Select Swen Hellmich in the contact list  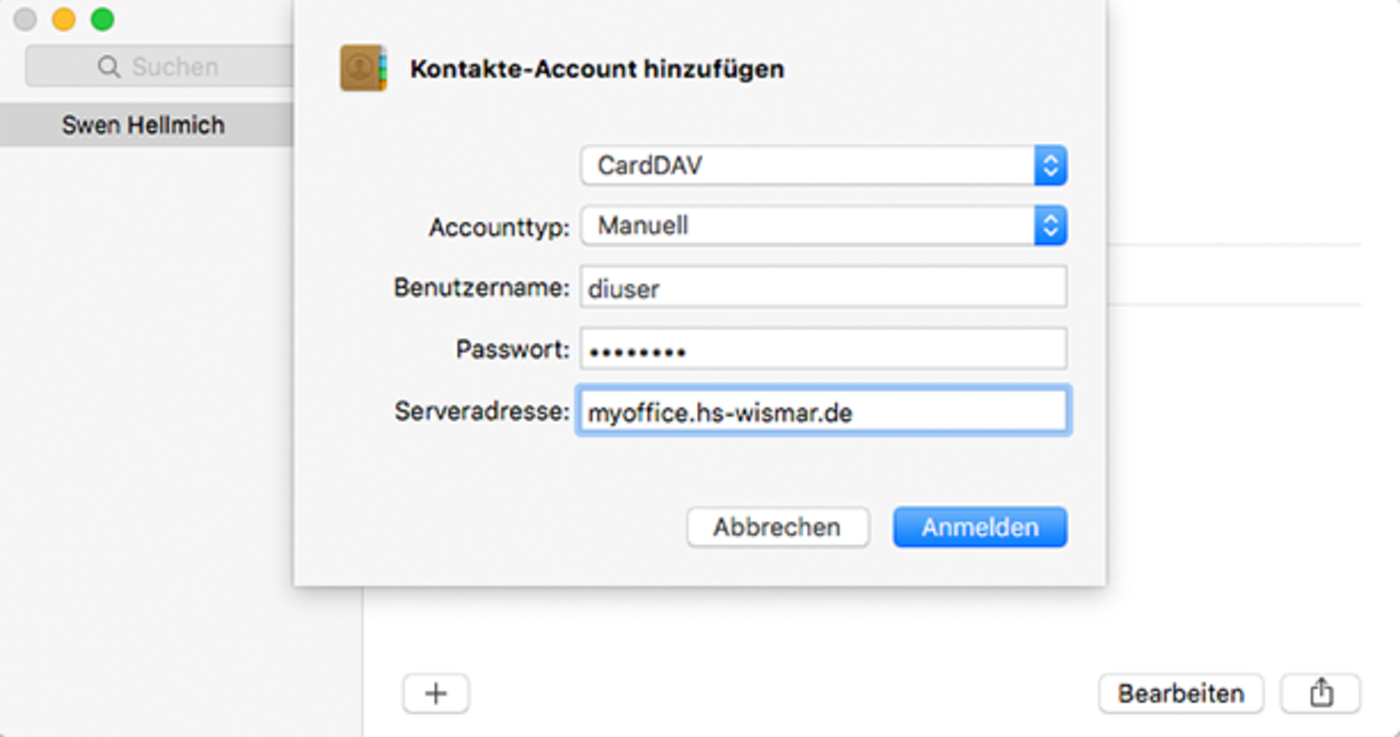(146, 125)
